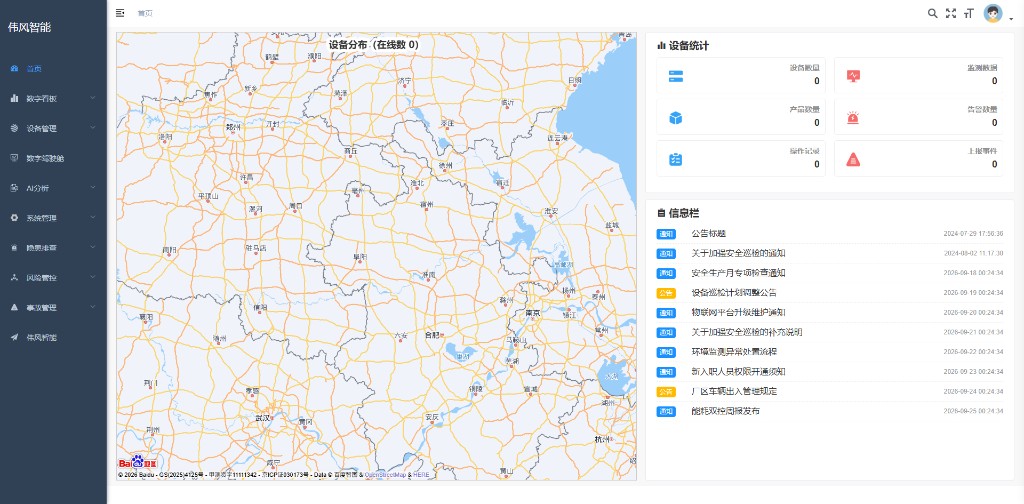This screenshot has width=1024, height=504.
Task: Click the 伟风智能 paper plane icon
Action: pyautogui.click(x=14, y=338)
